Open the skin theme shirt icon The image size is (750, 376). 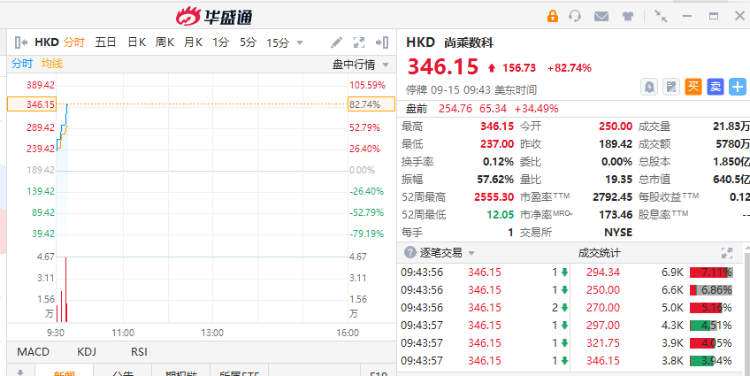(628, 16)
